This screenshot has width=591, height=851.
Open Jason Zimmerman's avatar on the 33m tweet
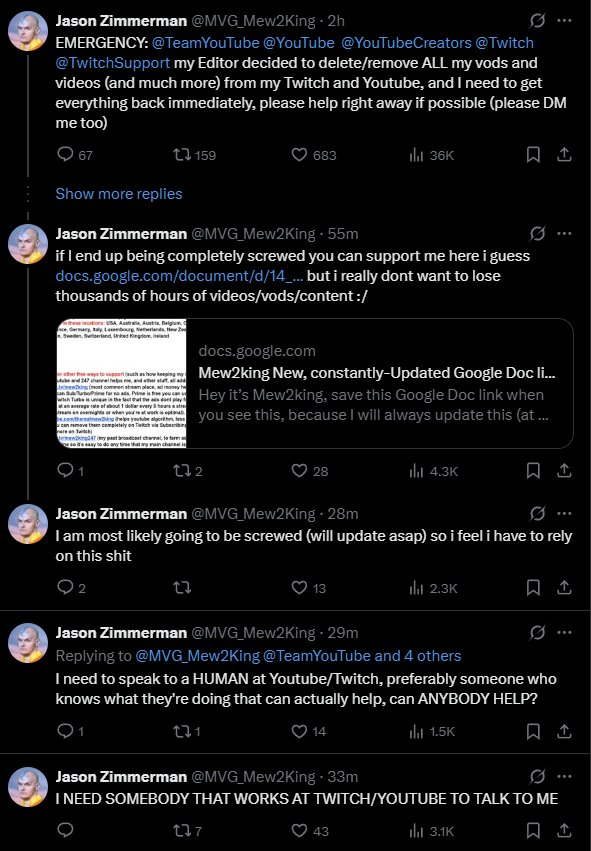coord(28,787)
